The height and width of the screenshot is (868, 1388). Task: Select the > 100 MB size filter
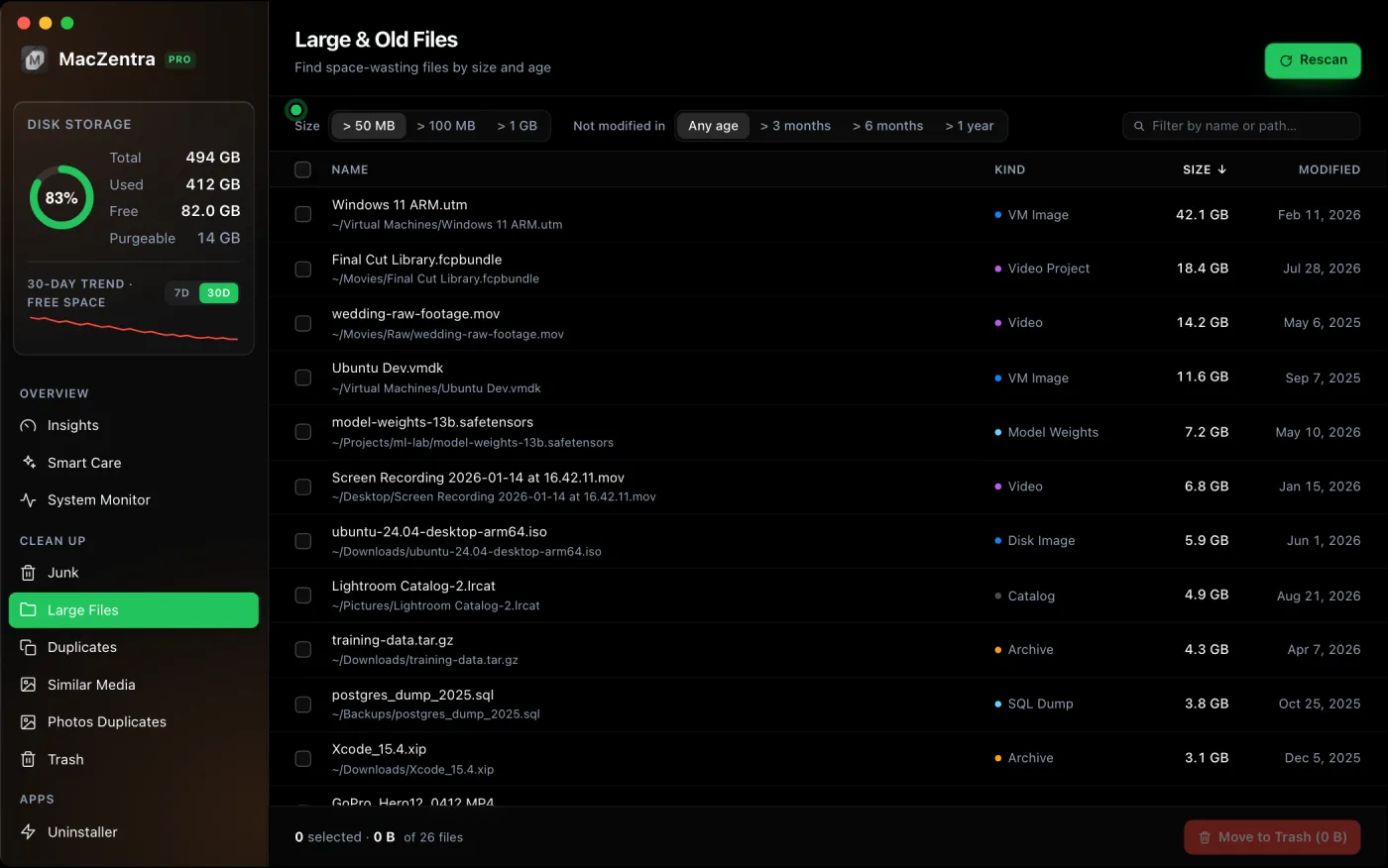446,126
